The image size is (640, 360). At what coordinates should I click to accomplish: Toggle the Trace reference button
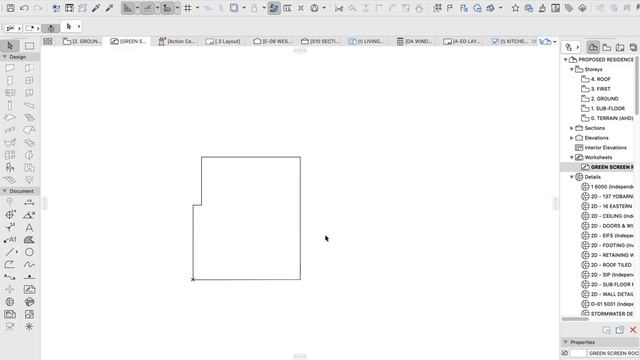click(234, 8)
